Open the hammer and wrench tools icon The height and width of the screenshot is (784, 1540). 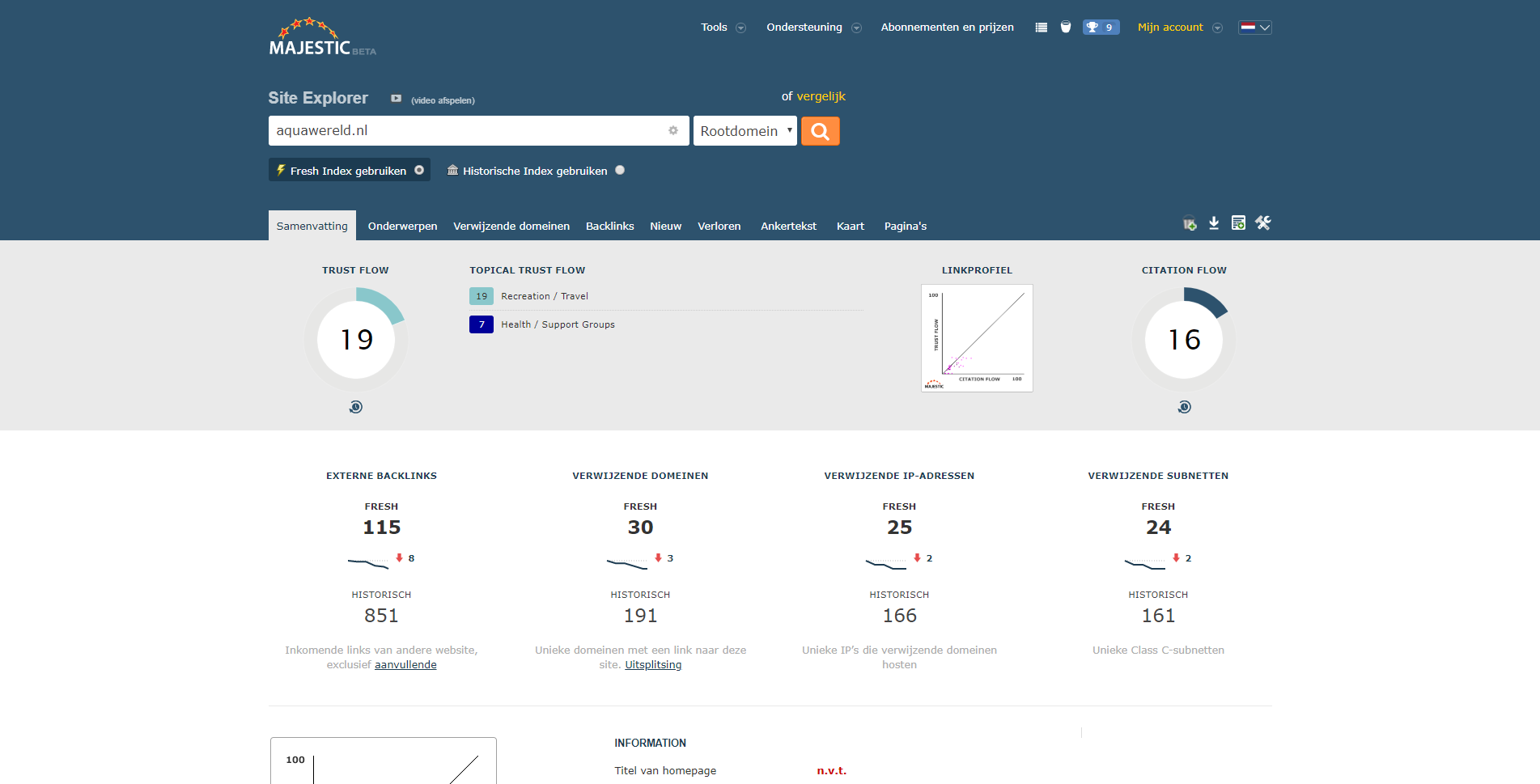1263,222
